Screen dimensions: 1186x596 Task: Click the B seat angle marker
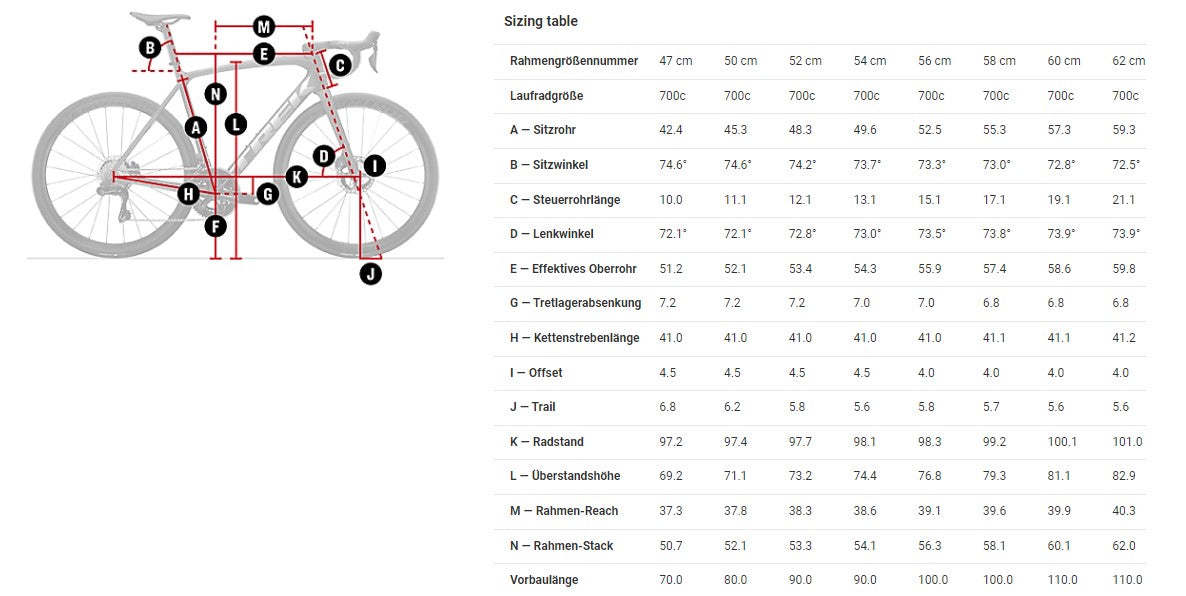coord(150,47)
